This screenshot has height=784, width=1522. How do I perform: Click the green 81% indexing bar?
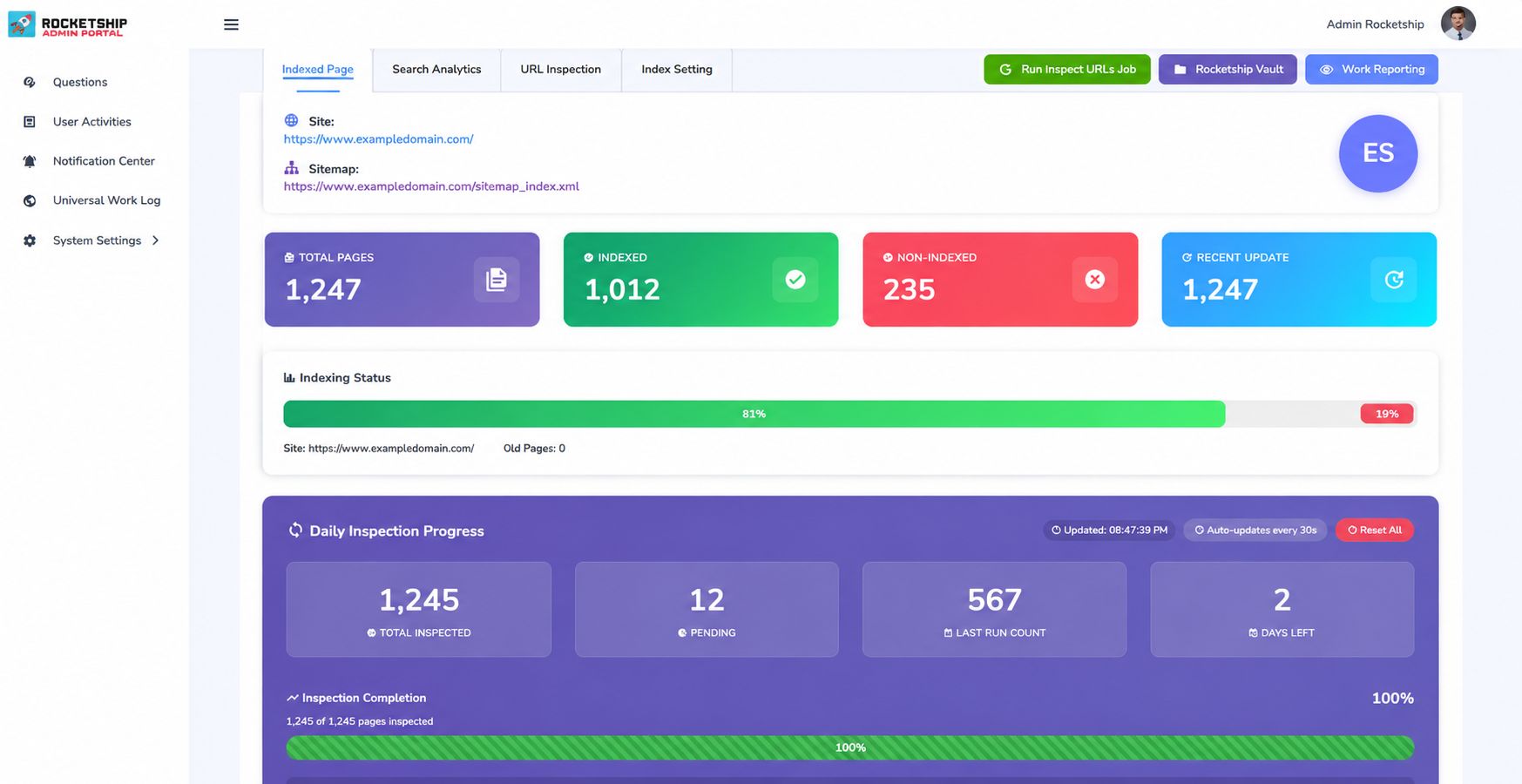(x=754, y=414)
